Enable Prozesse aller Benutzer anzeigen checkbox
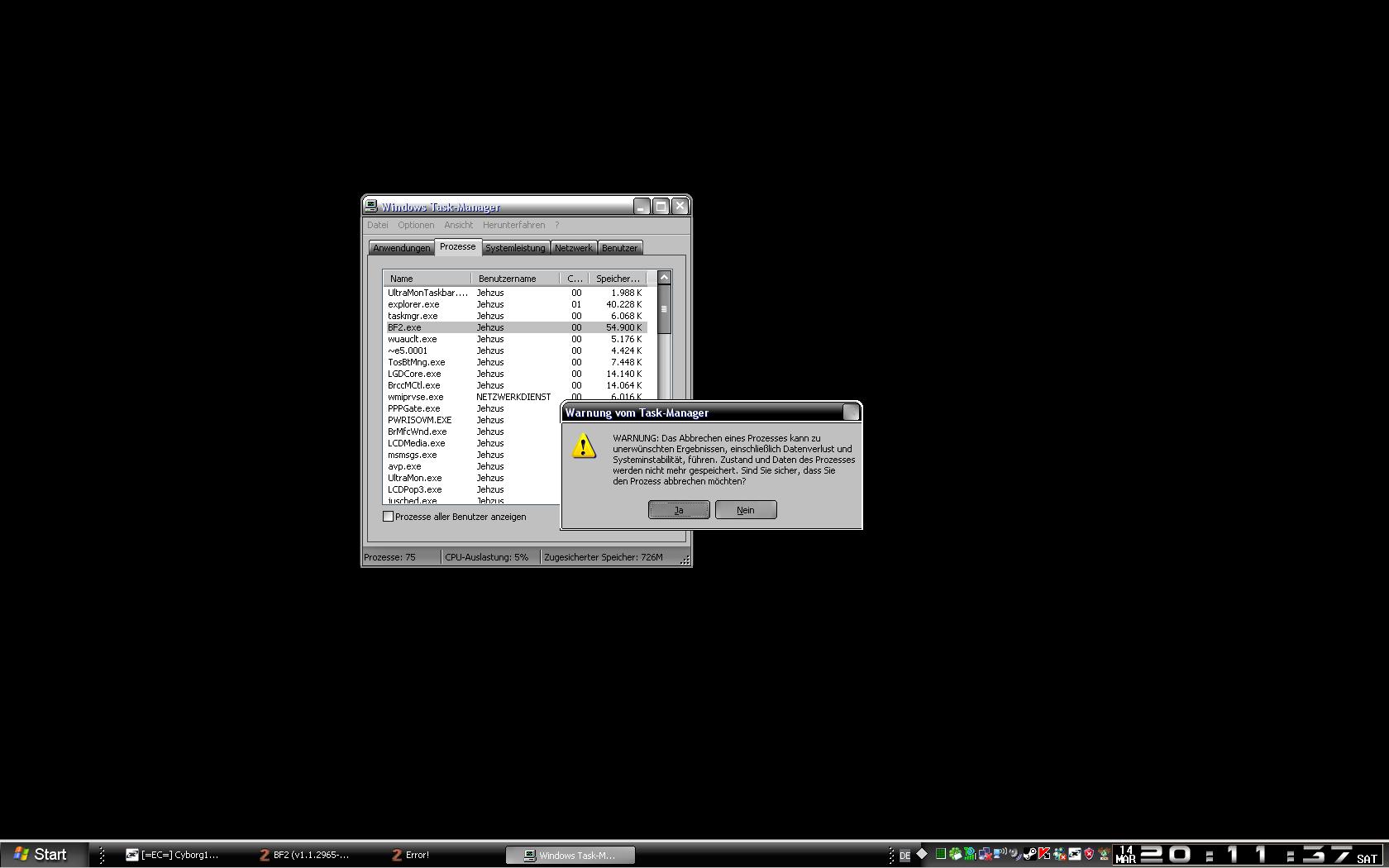 click(388, 517)
